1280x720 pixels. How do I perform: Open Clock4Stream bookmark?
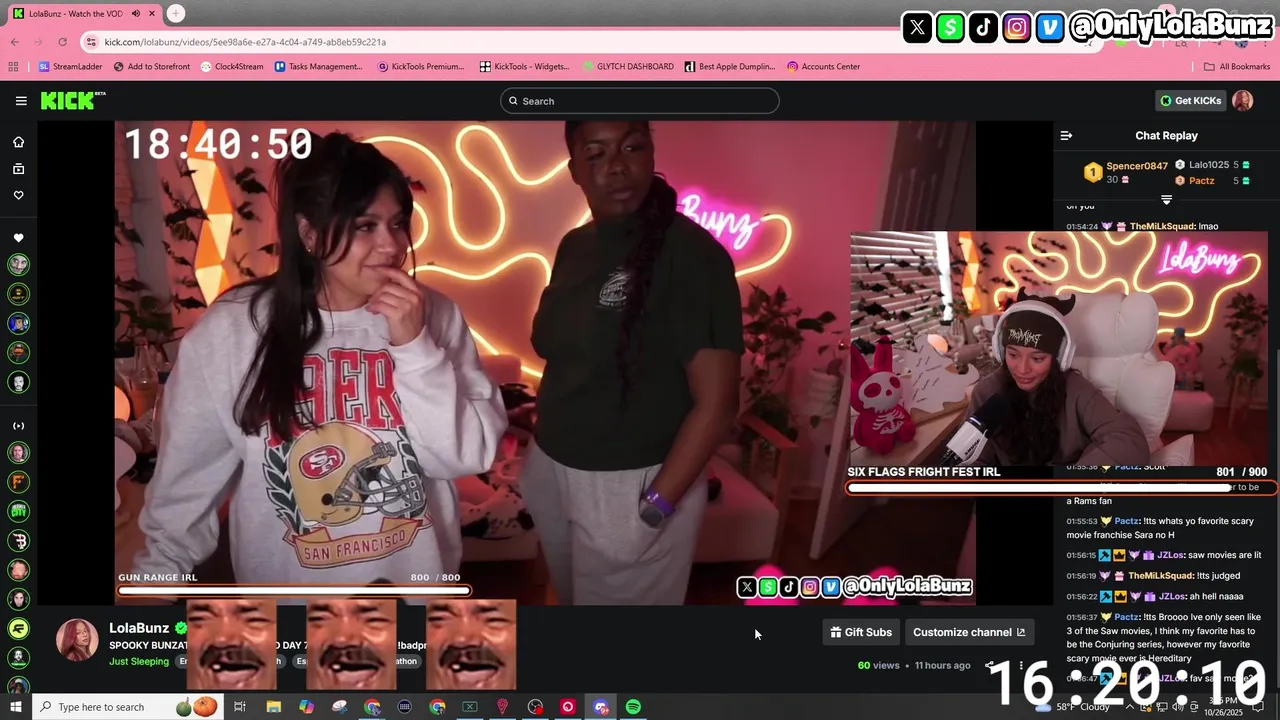232,67
